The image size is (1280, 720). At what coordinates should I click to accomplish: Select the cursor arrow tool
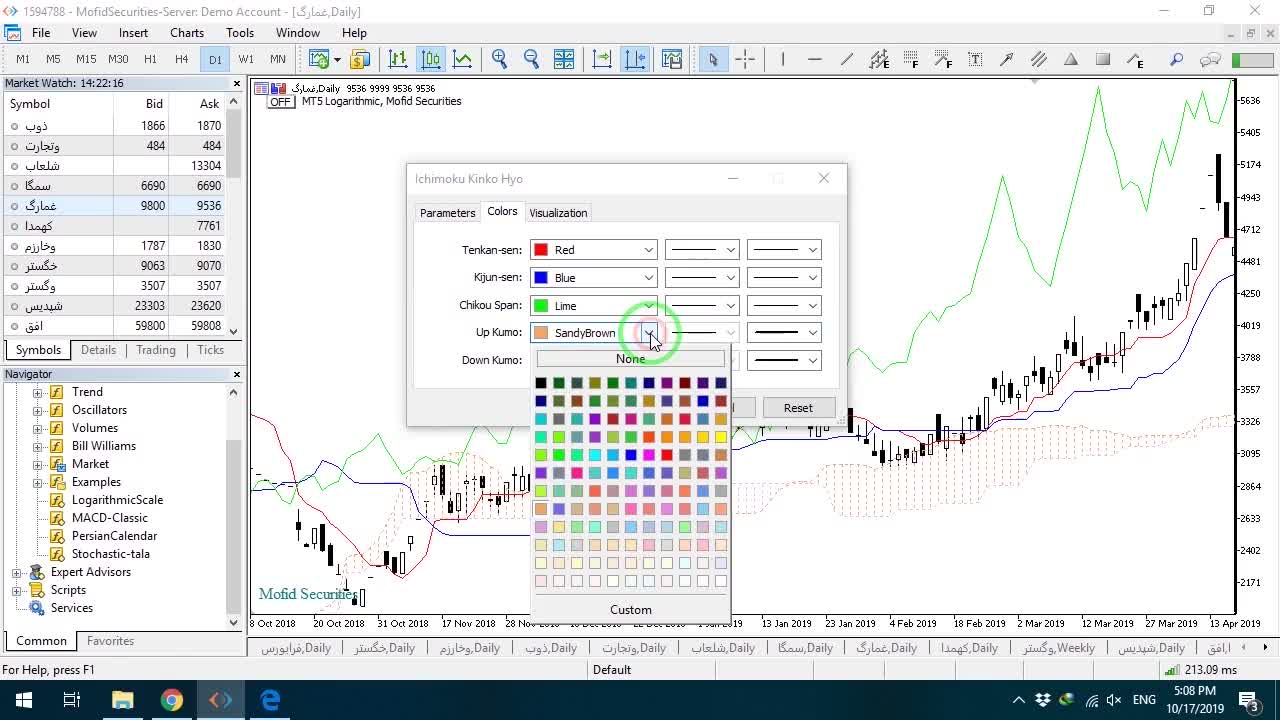pos(713,60)
